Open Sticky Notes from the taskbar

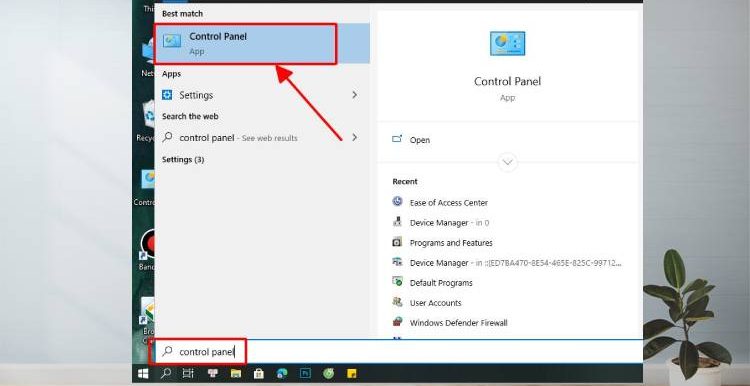pyautogui.click(x=352, y=373)
